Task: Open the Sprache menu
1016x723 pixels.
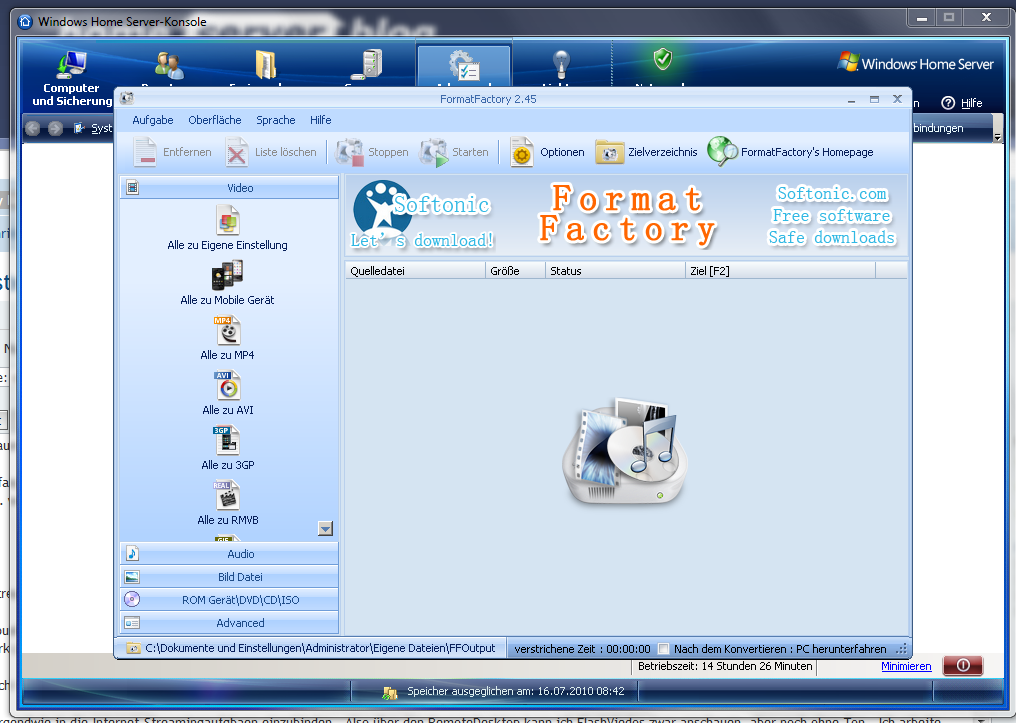Action: (275, 120)
